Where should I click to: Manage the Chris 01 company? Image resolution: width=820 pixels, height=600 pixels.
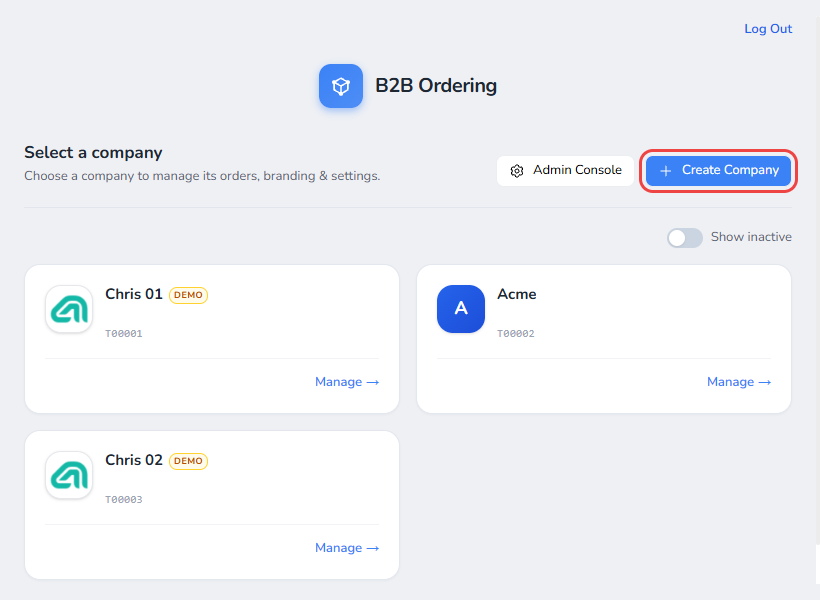(x=347, y=382)
